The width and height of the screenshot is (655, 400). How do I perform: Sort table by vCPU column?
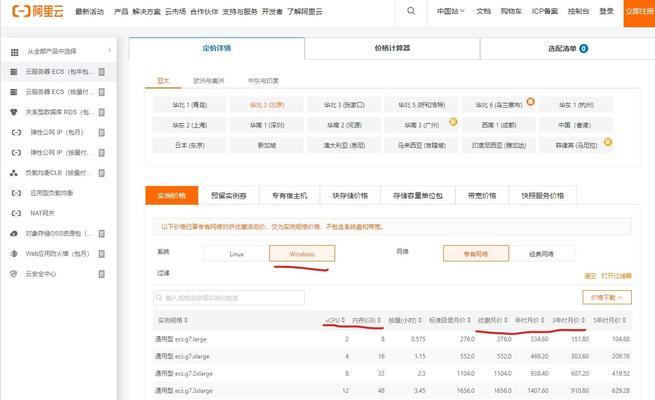(x=335, y=320)
